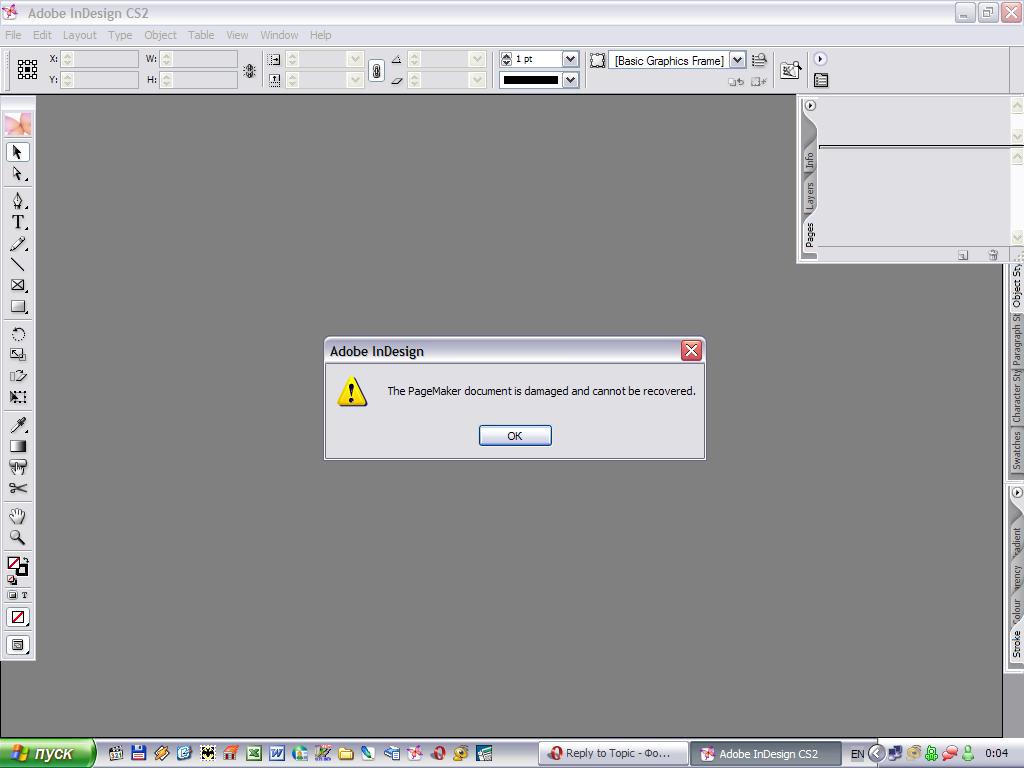Open the Window menu

279,35
